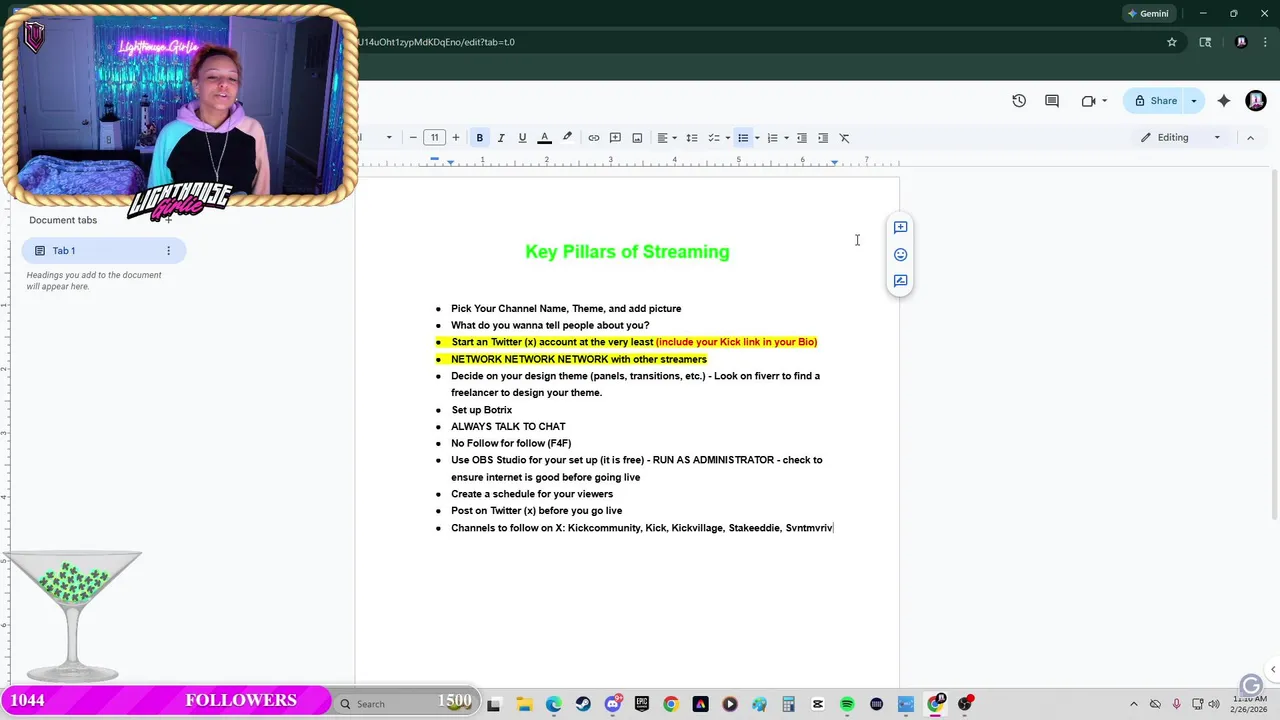Open version history clock icon
Viewport: 1280px width, 720px height.
(x=1019, y=101)
